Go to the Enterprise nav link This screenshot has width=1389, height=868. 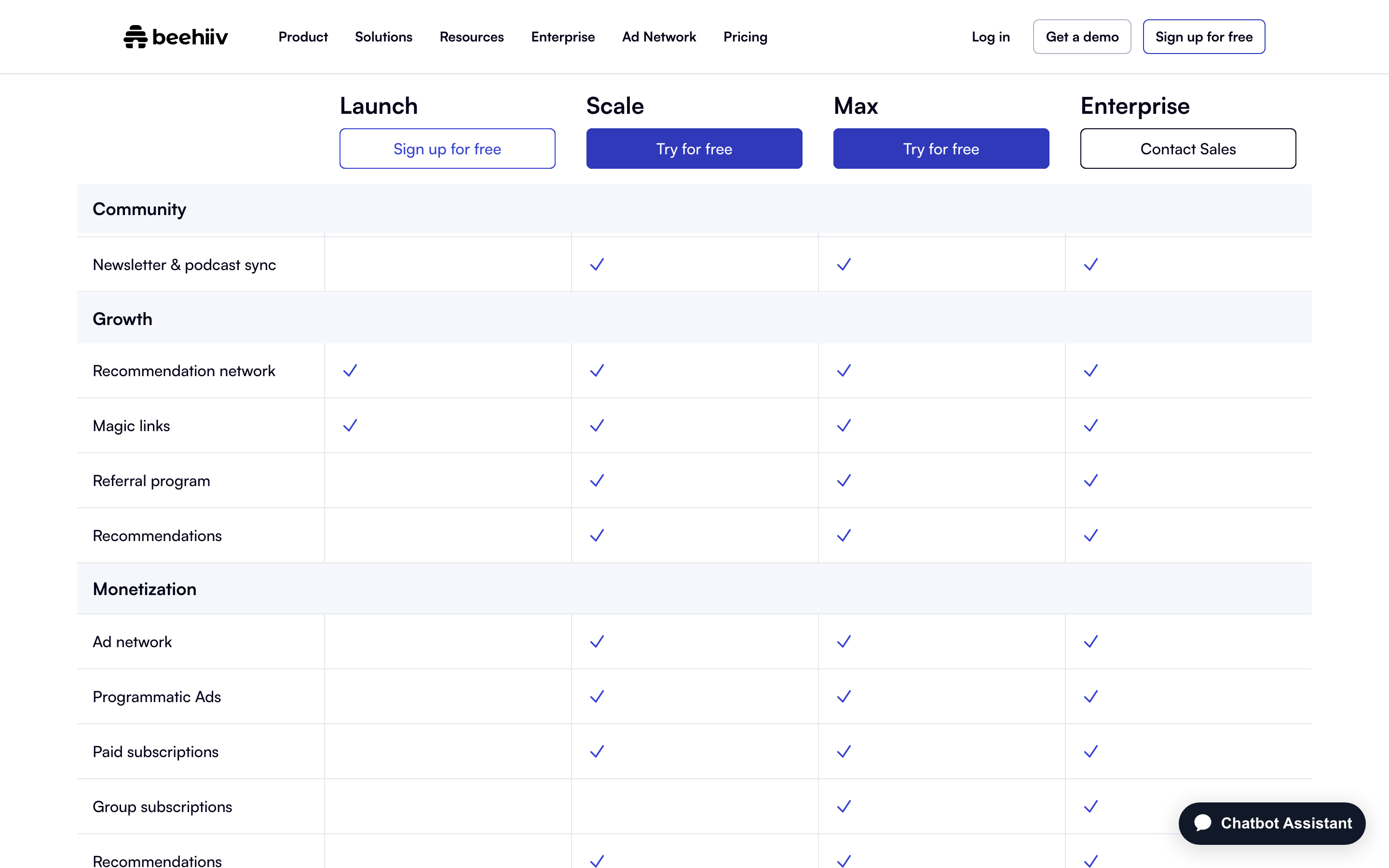point(563,37)
